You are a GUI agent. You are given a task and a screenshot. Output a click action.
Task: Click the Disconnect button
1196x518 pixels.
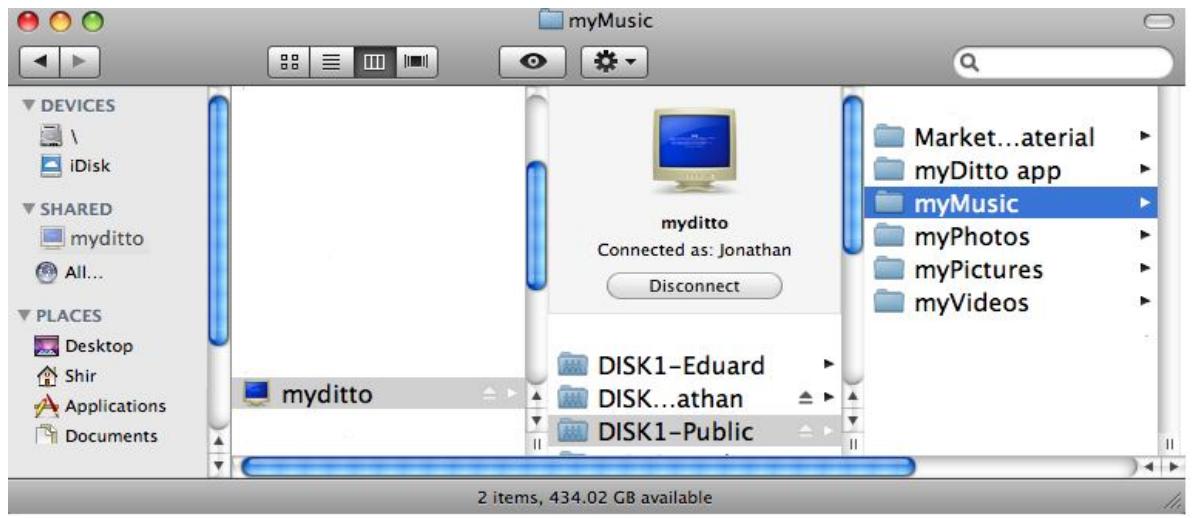694,286
